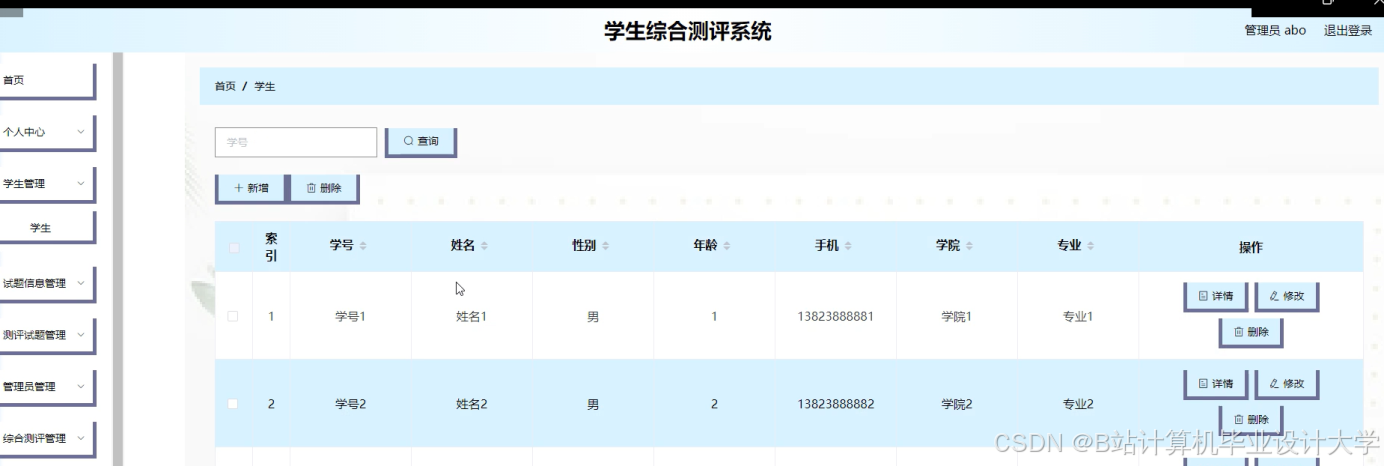
Task: Click 修改 for row 学号1
Action: (1287, 297)
